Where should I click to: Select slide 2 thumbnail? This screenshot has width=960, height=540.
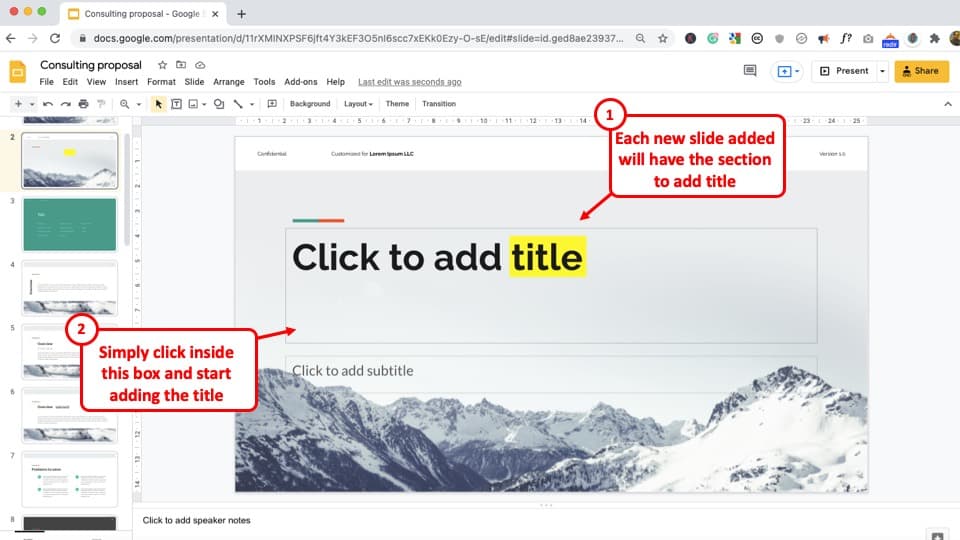coord(70,160)
